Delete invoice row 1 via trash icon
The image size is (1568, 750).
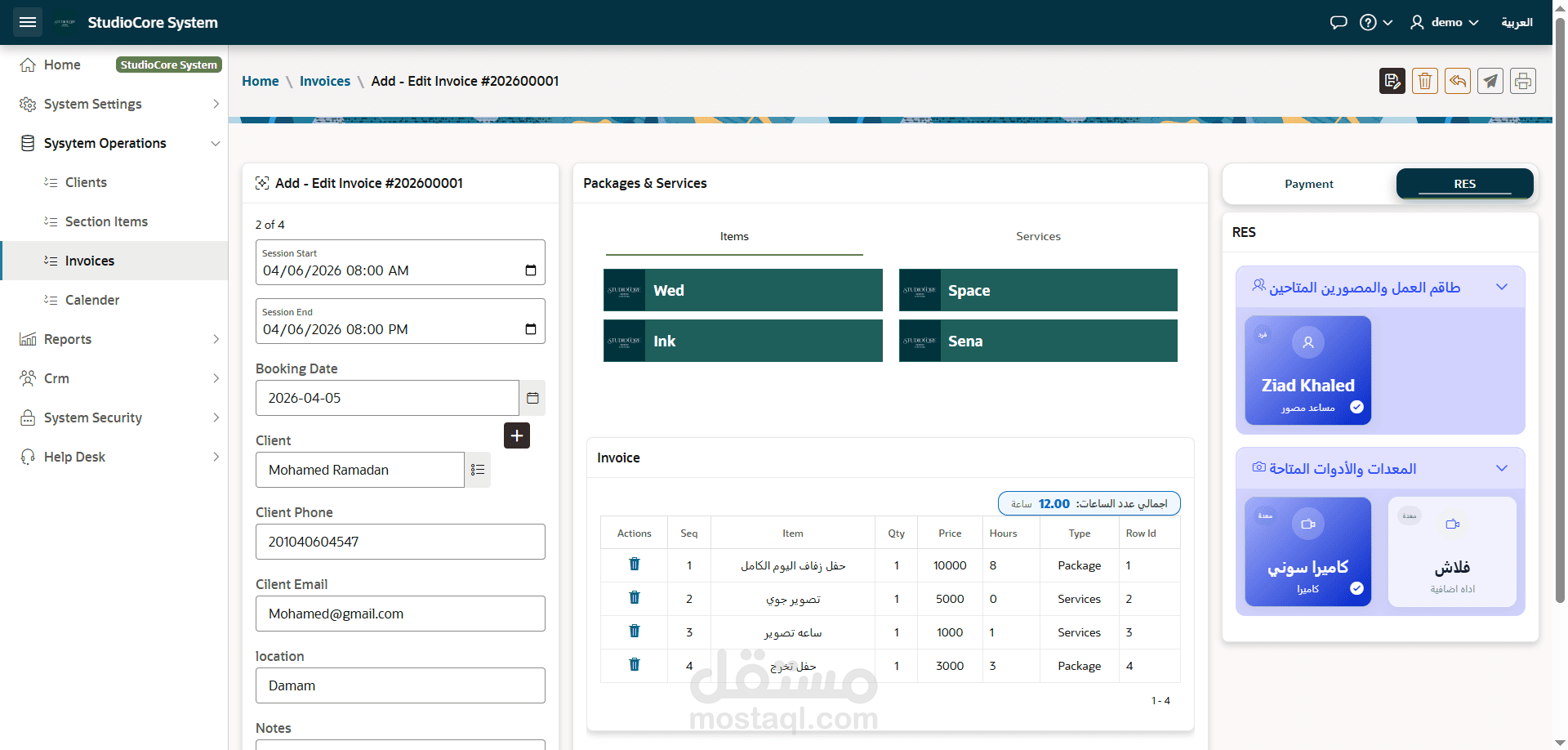[x=635, y=565]
